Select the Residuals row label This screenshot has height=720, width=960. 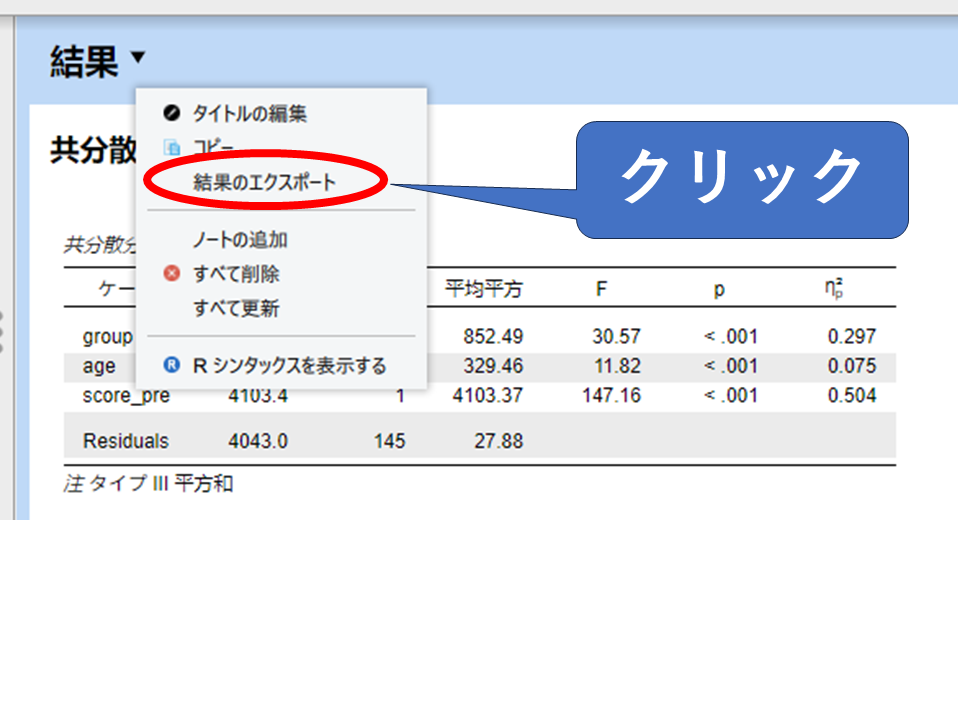pyautogui.click(x=126, y=441)
